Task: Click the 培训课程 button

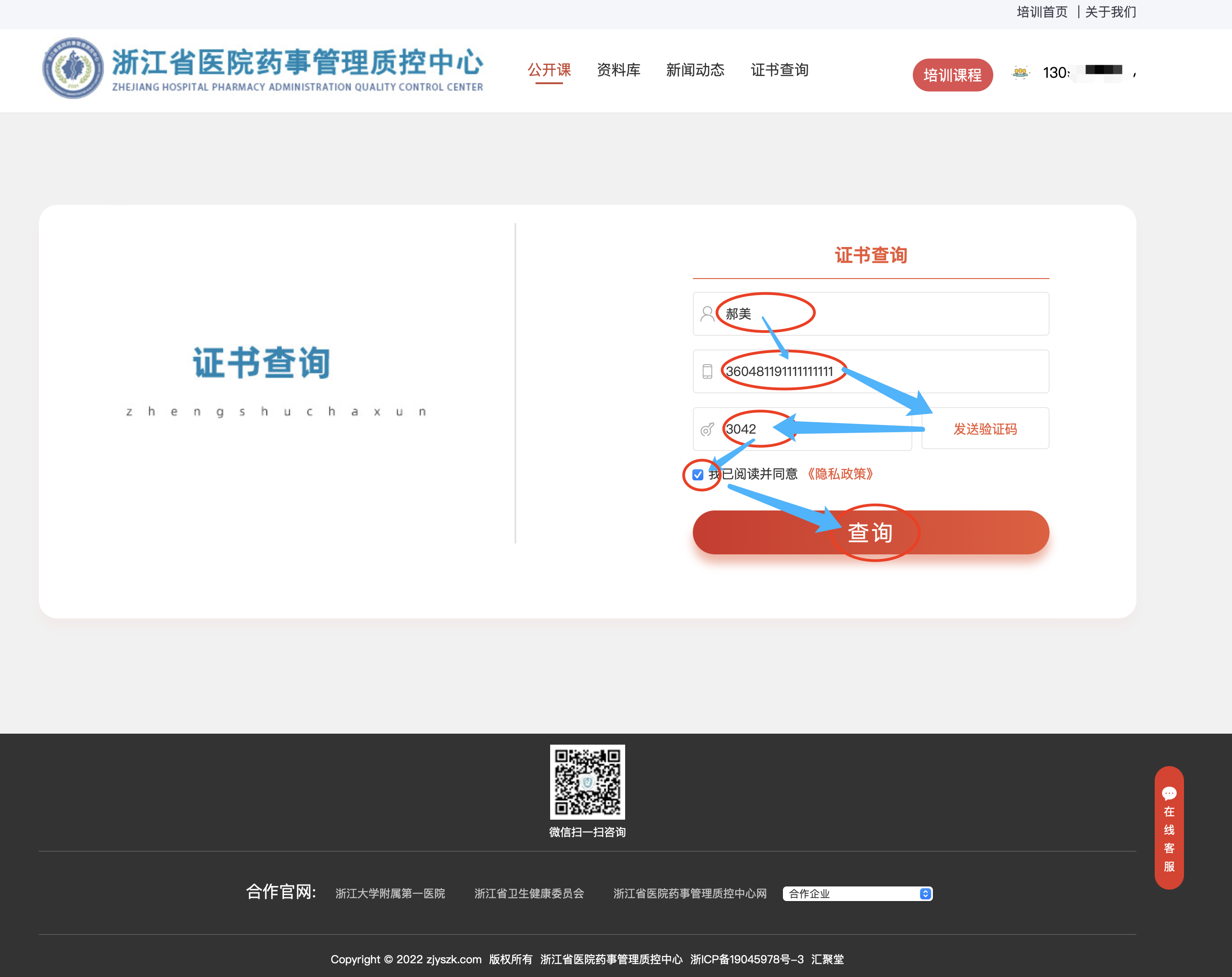Action: click(x=953, y=75)
